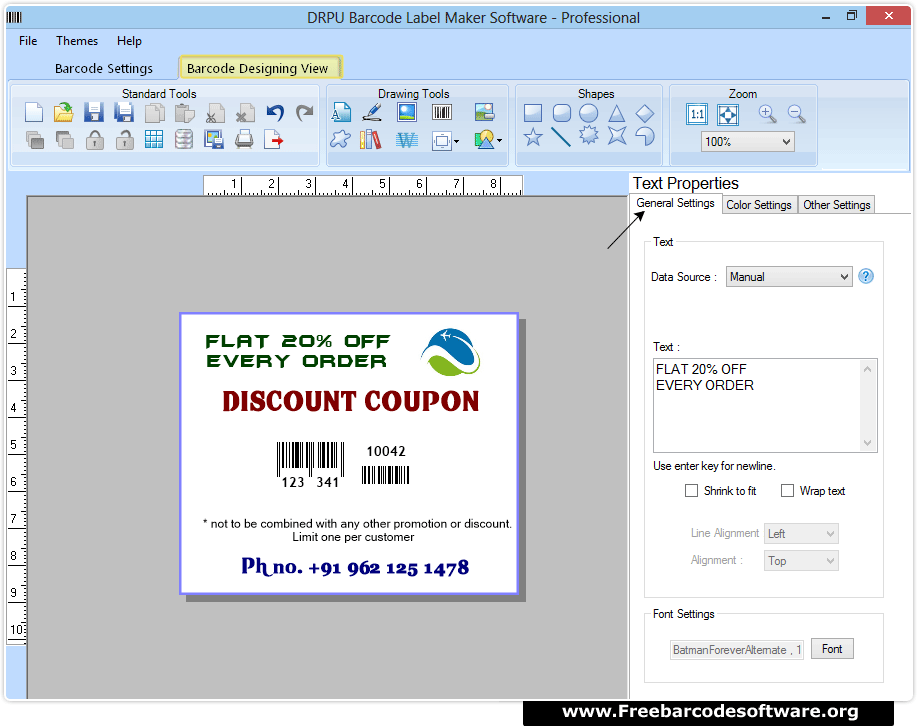
Task: Unlock the object with open padlock icon
Action: [x=124, y=140]
